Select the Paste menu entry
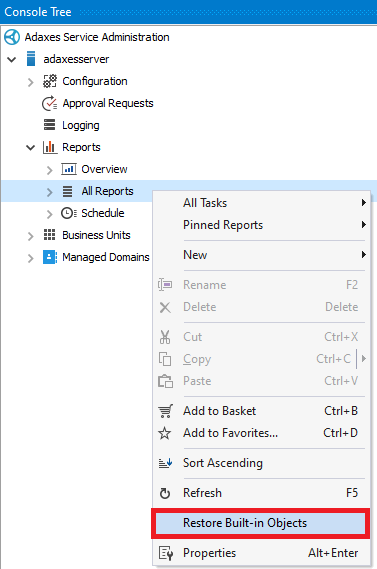 [261, 381]
